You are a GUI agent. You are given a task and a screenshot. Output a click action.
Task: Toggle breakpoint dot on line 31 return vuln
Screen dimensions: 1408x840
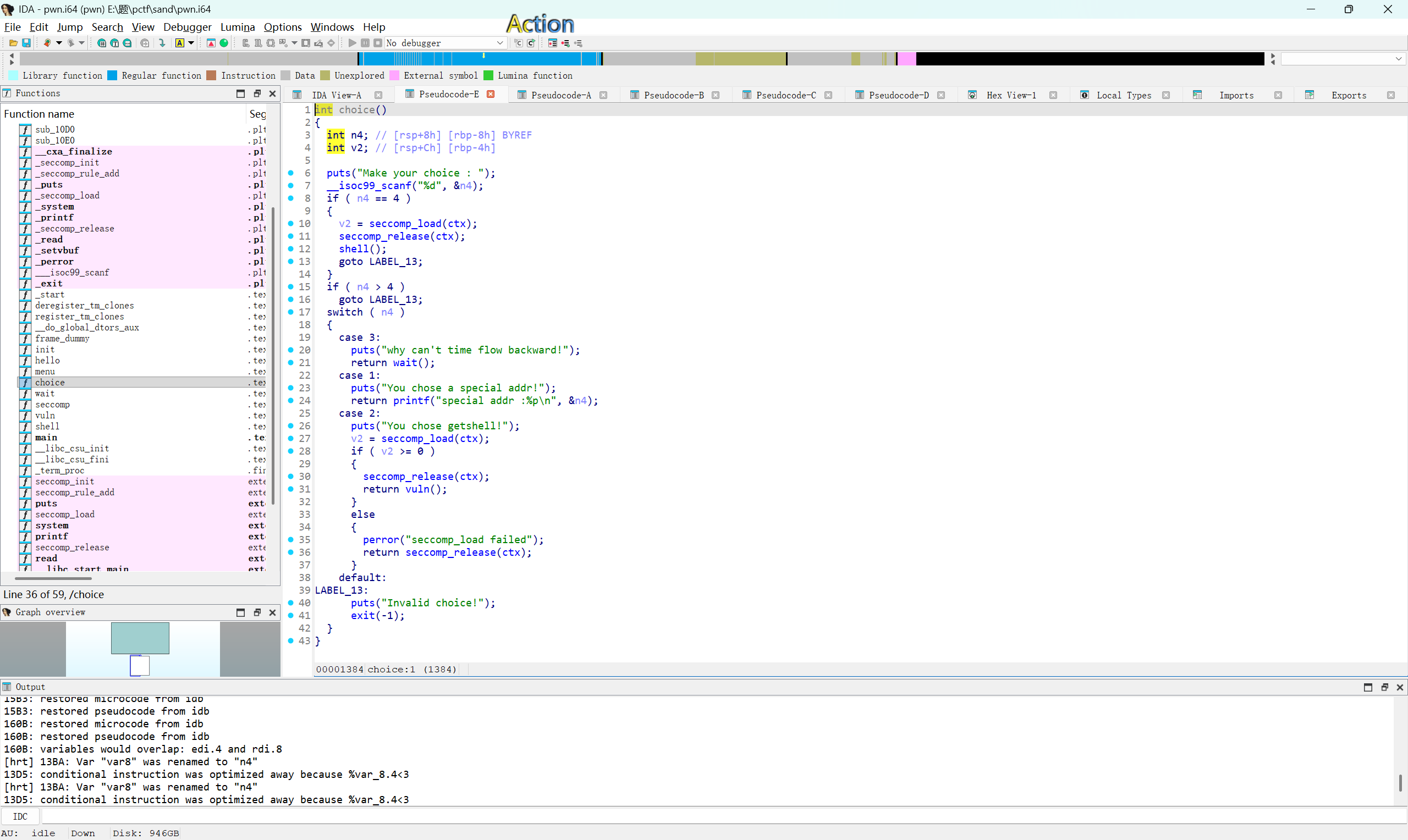(x=291, y=489)
